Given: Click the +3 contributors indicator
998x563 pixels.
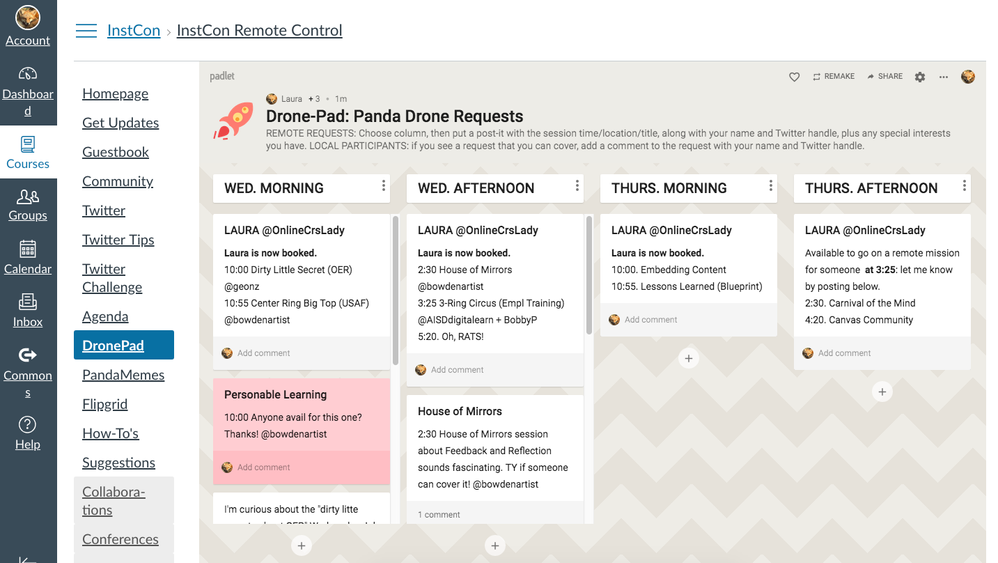Looking at the screenshot, I should pos(314,99).
